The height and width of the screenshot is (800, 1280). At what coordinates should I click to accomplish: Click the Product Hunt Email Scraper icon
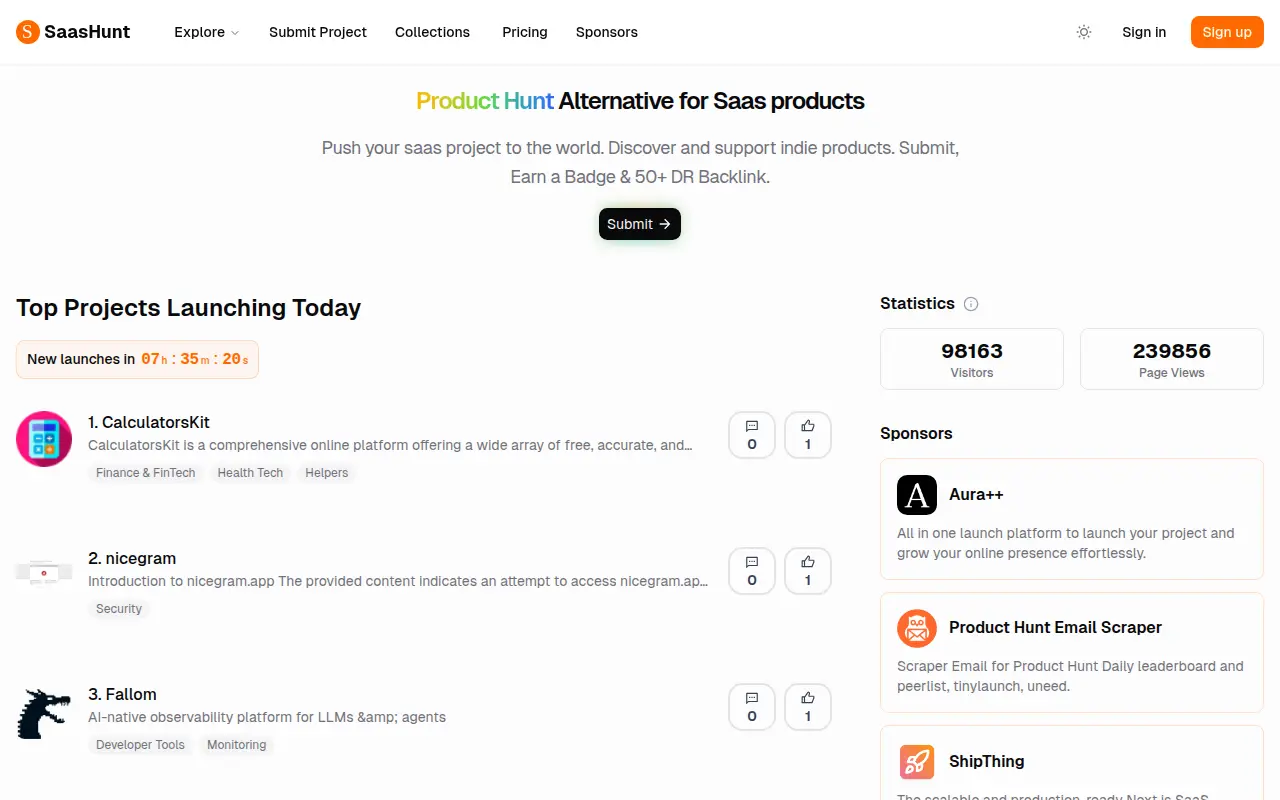[917, 628]
